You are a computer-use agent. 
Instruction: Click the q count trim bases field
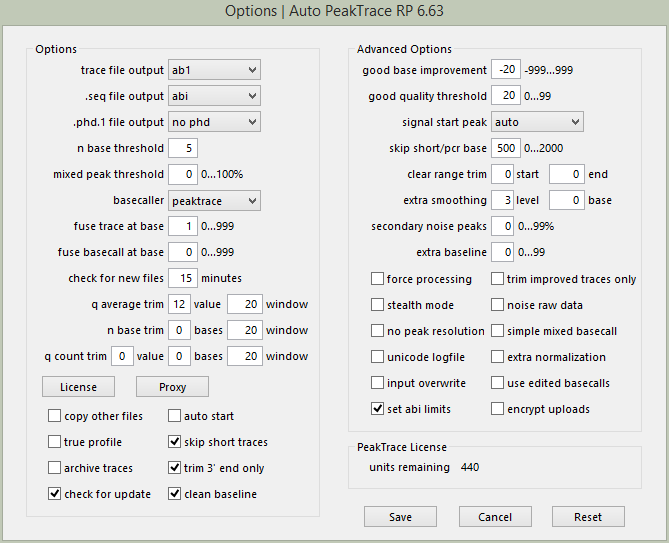tap(179, 356)
